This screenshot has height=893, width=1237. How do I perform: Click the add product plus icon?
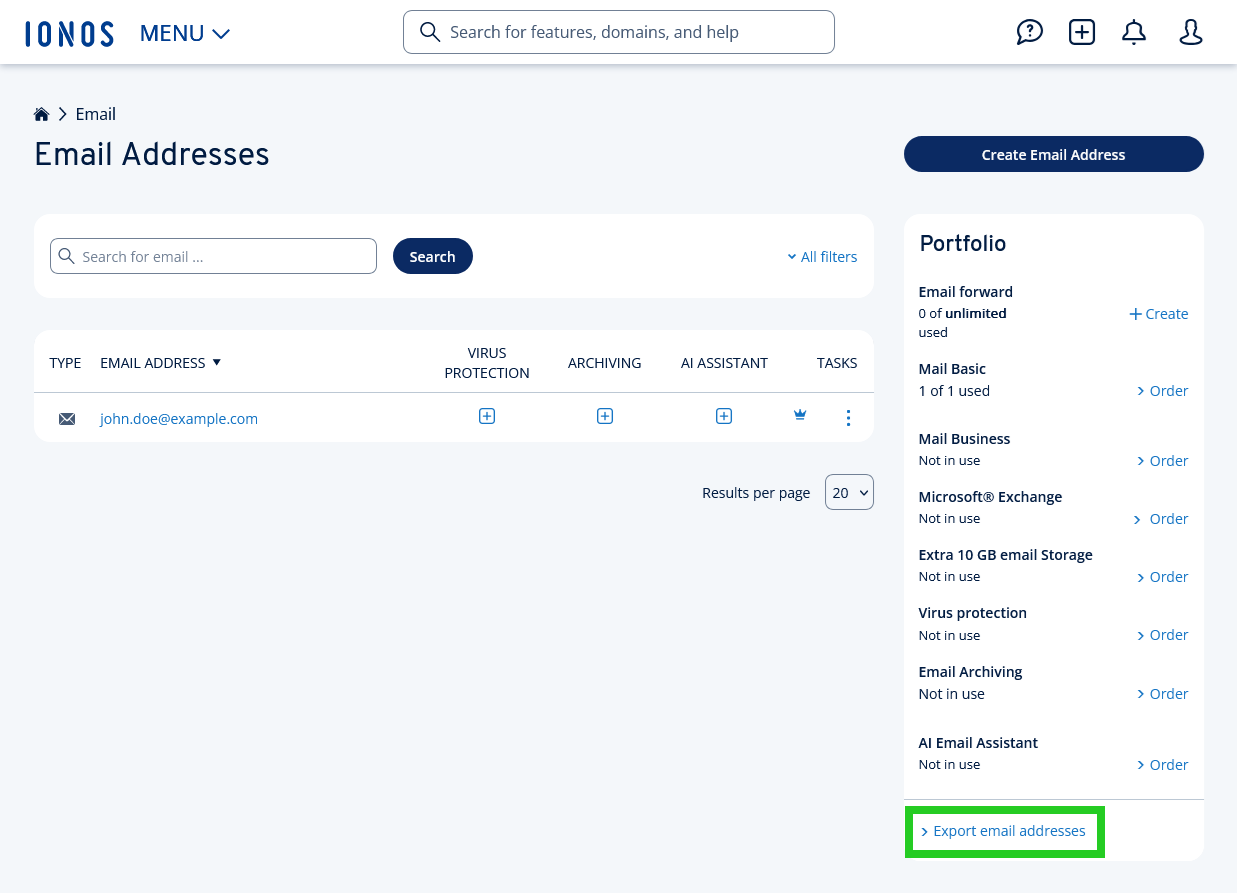[1081, 33]
